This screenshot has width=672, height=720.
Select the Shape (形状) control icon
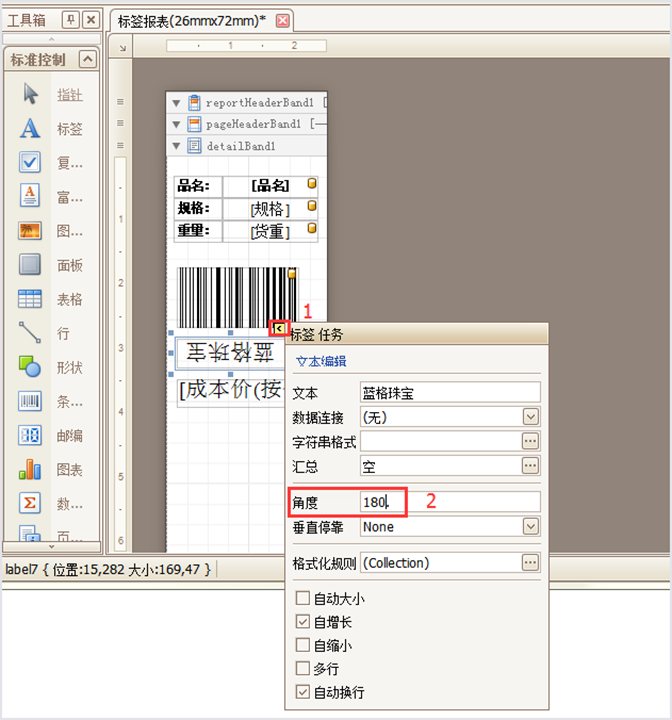click(x=30, y=367)
